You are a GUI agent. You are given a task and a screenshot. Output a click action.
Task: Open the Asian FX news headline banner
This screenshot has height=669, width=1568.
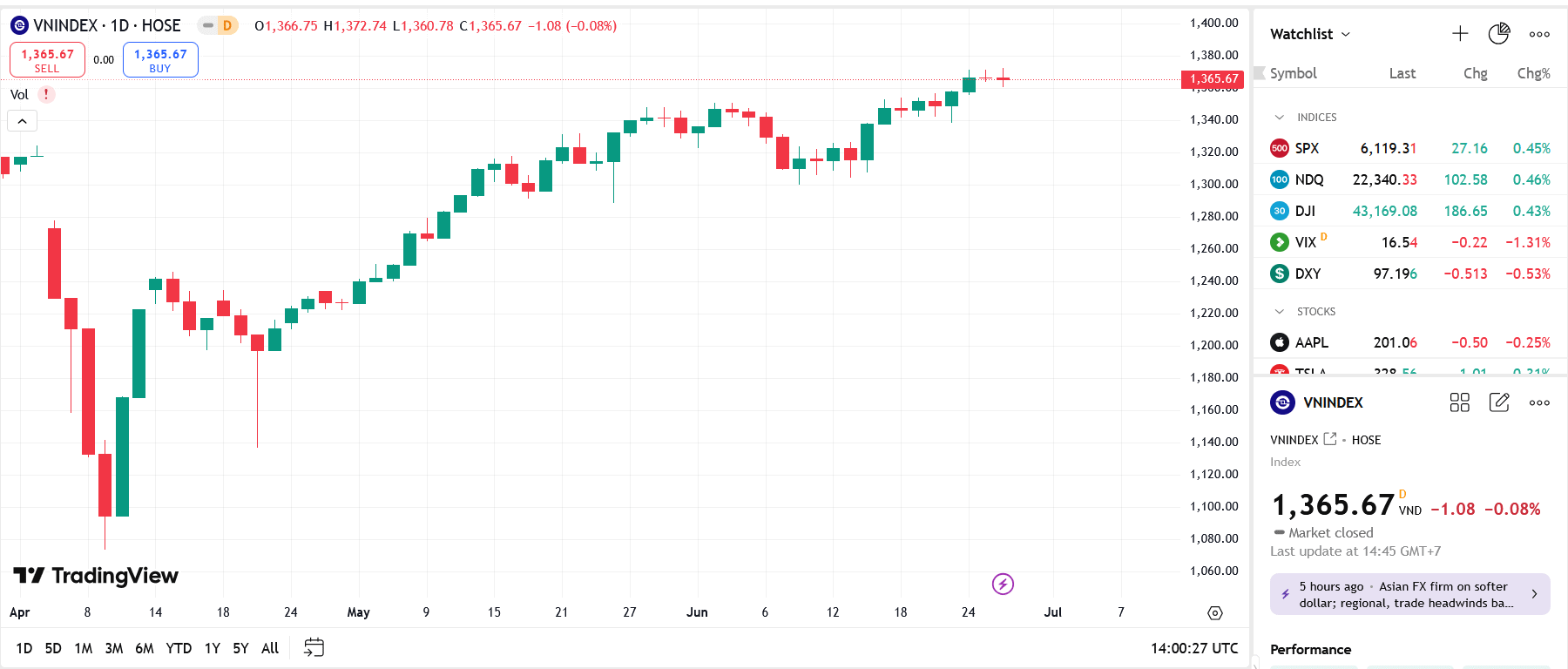point(1409,594)
